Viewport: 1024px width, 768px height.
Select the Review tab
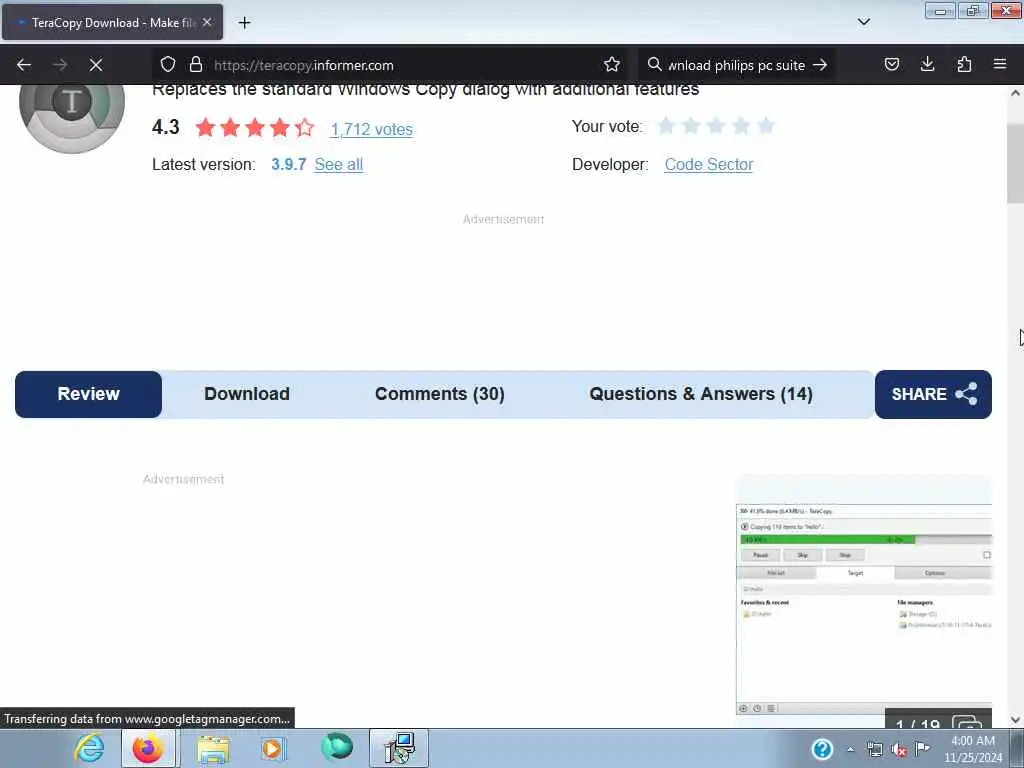coord(88,394)
